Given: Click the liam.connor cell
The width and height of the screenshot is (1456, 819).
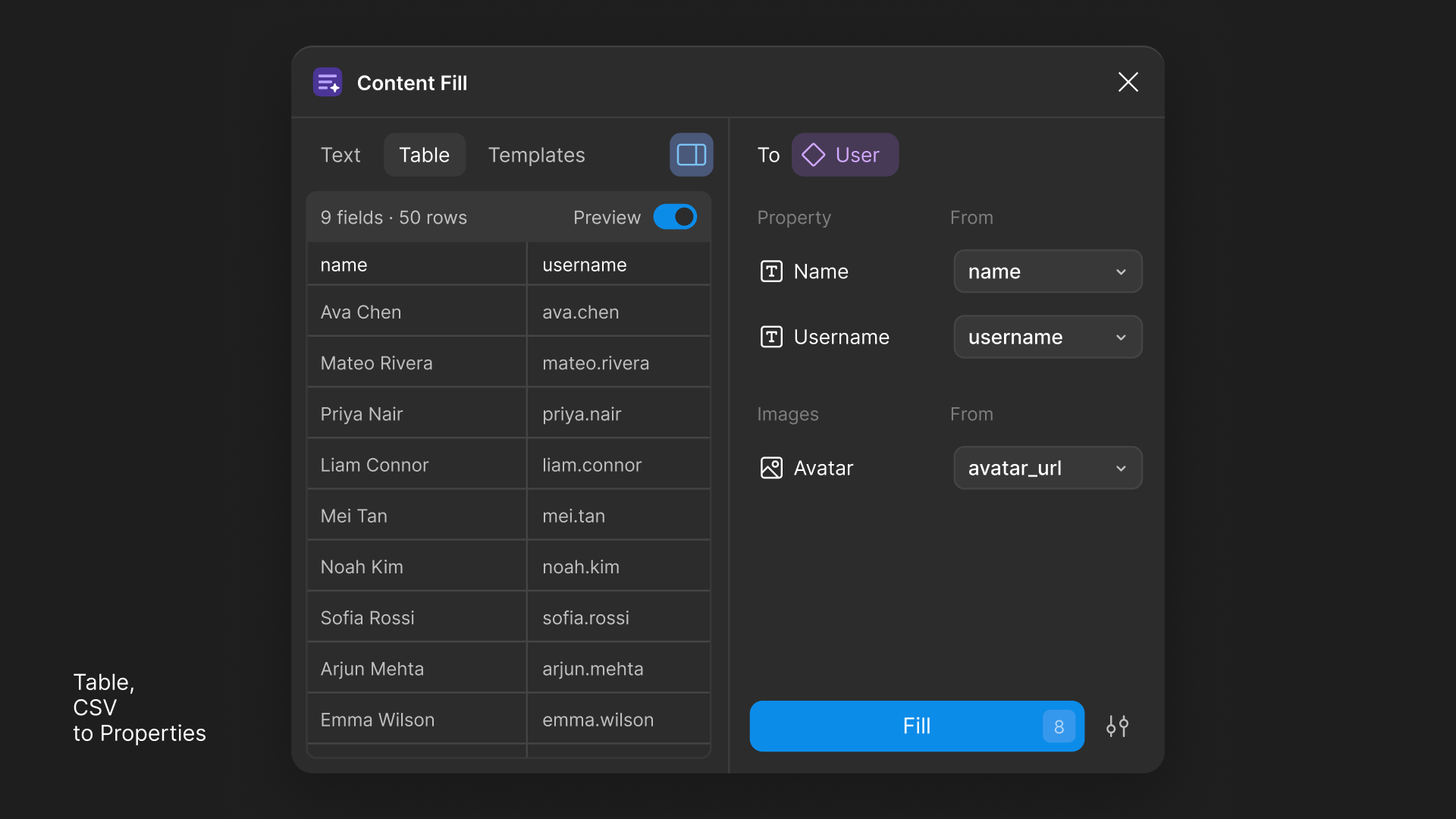Looking at the screenshot, I should [x=618, y=464].
